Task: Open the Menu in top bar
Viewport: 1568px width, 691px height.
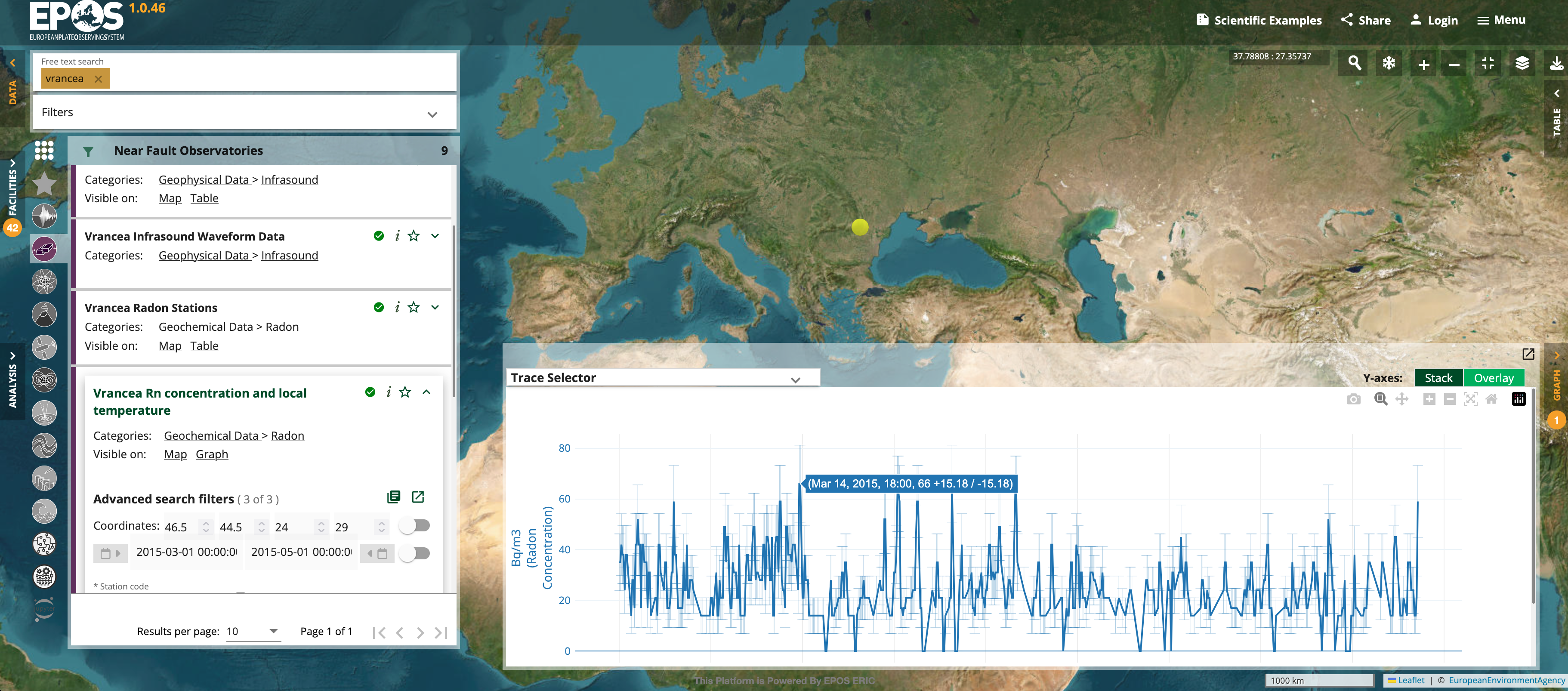Action: coord(1501,20)
